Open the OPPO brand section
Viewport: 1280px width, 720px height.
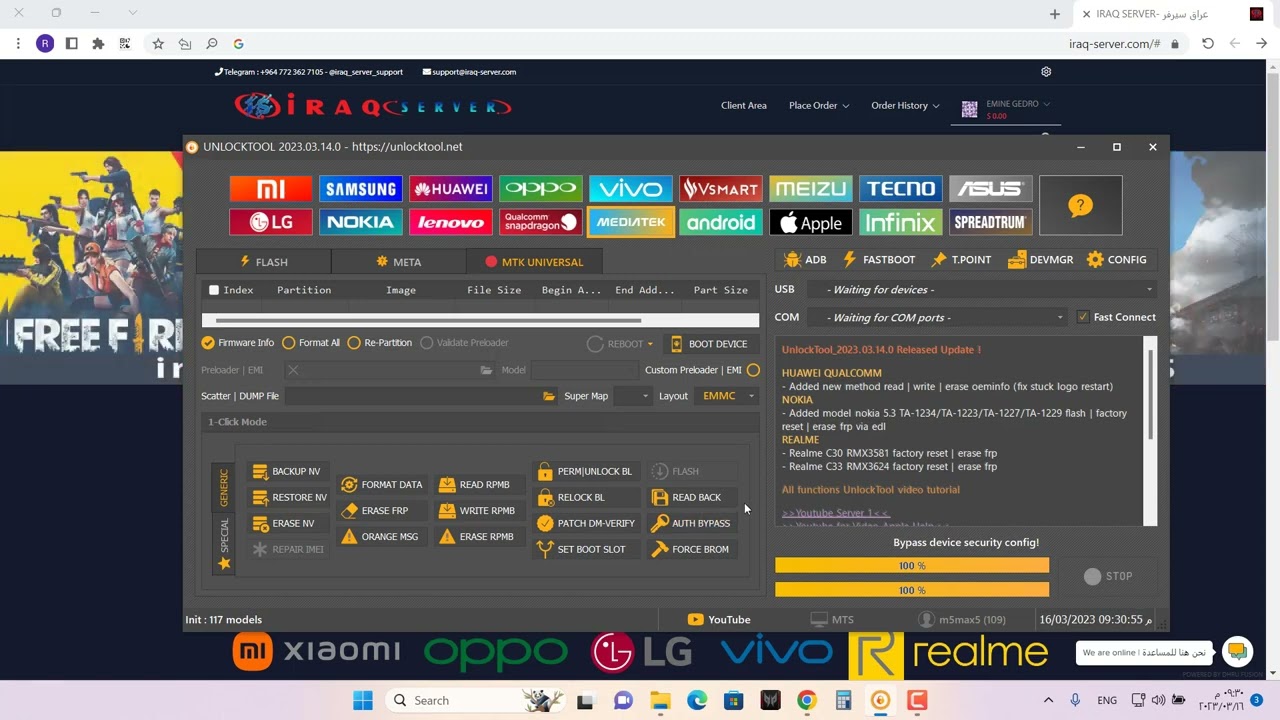click(541, 189)
